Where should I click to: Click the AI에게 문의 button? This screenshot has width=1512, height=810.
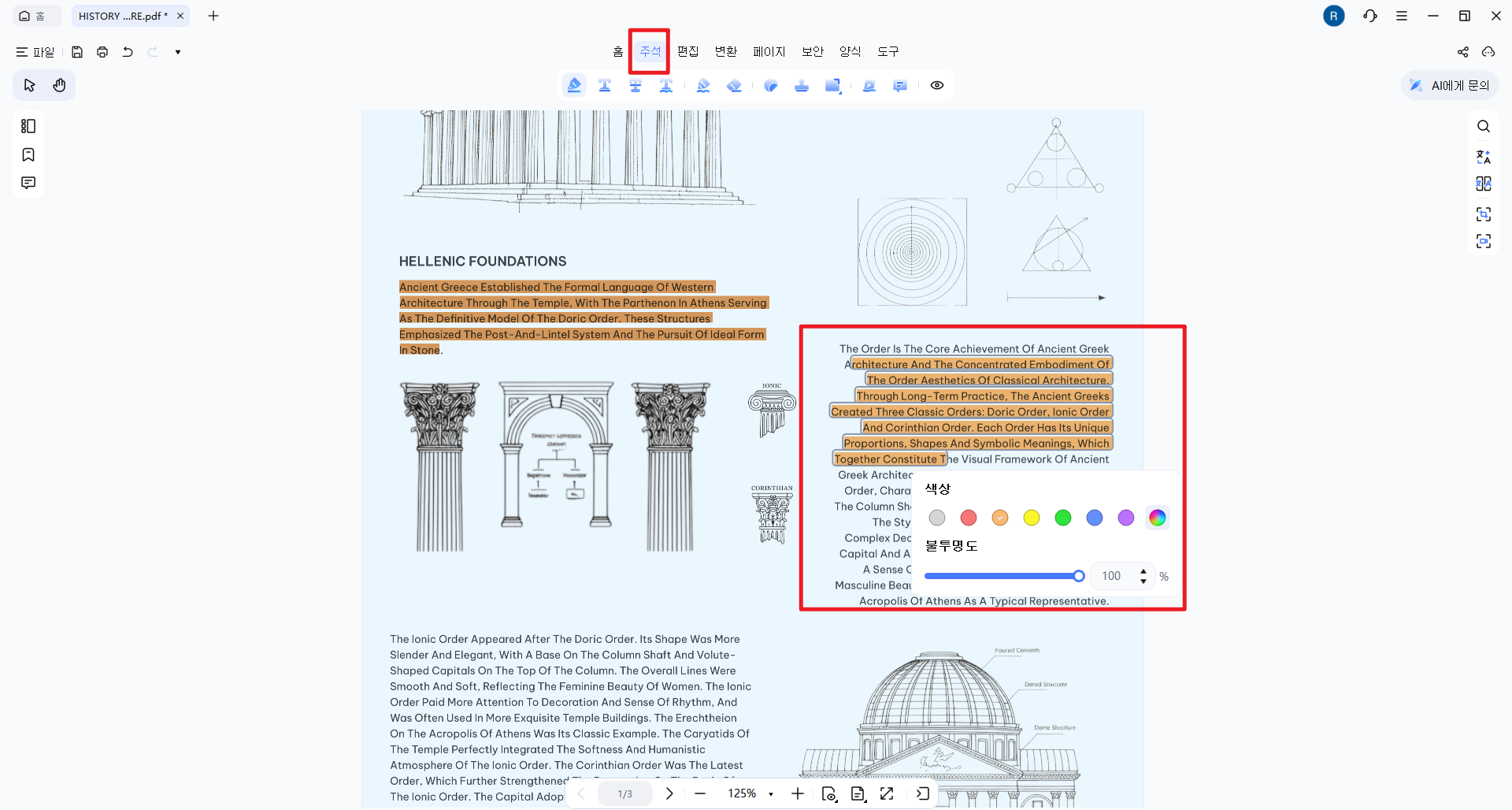(1450, 85)
